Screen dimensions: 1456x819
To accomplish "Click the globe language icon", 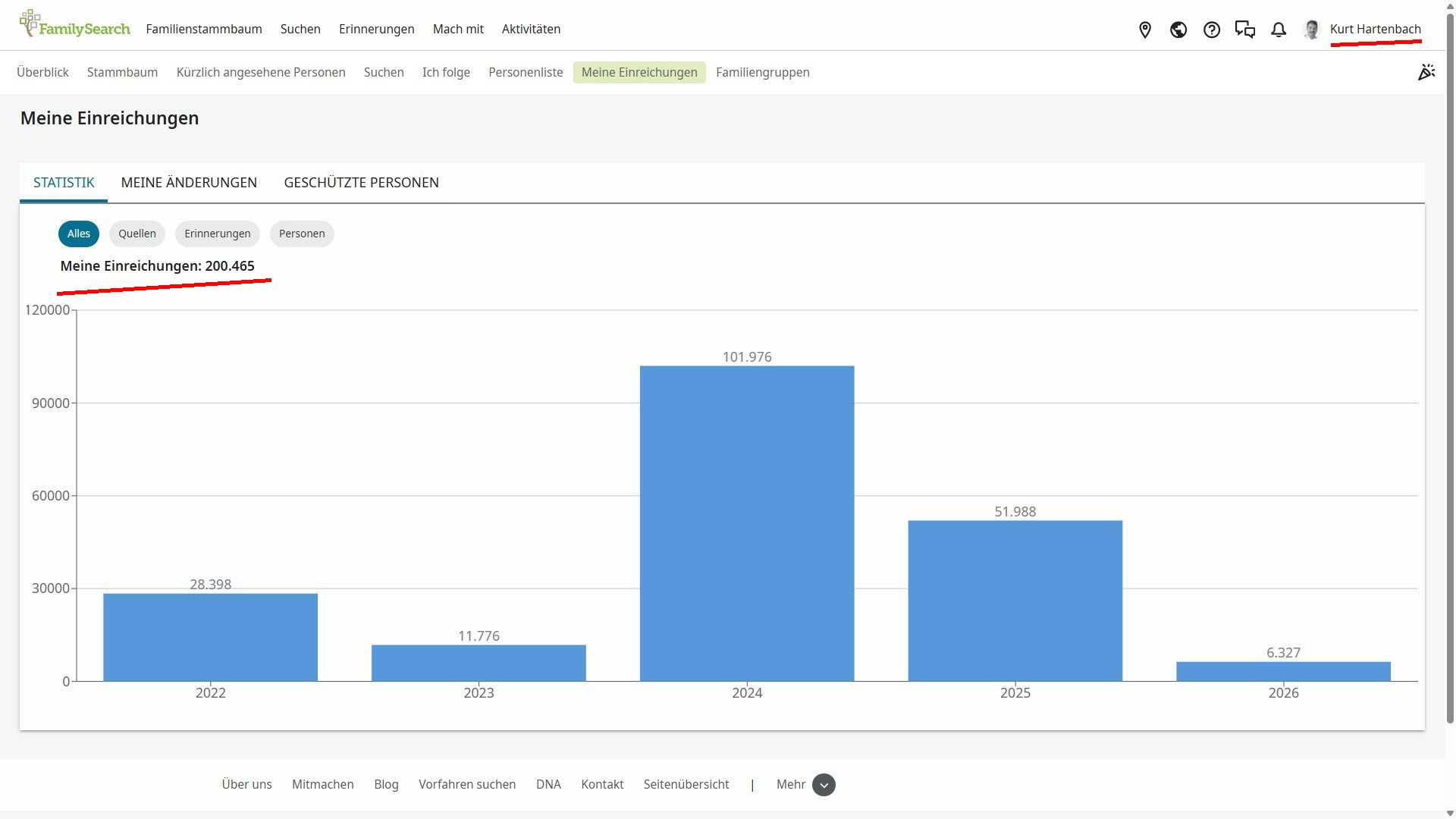I will tap(1178, 30).
